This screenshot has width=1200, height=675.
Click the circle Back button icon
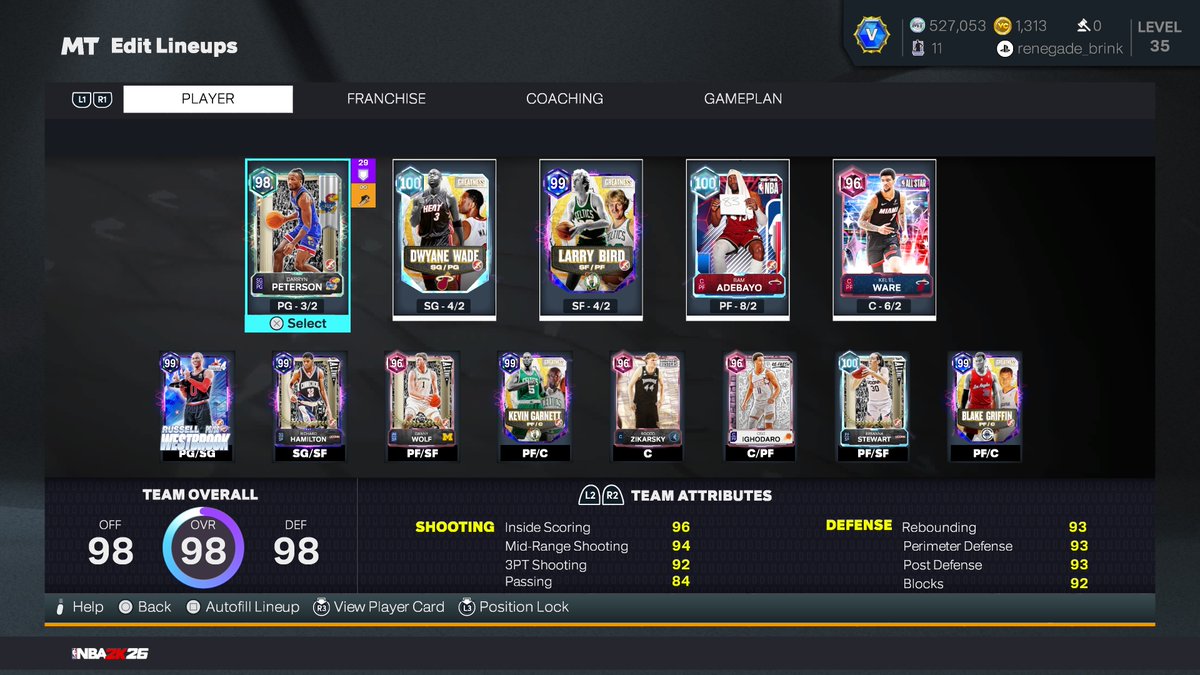point(126,607)
